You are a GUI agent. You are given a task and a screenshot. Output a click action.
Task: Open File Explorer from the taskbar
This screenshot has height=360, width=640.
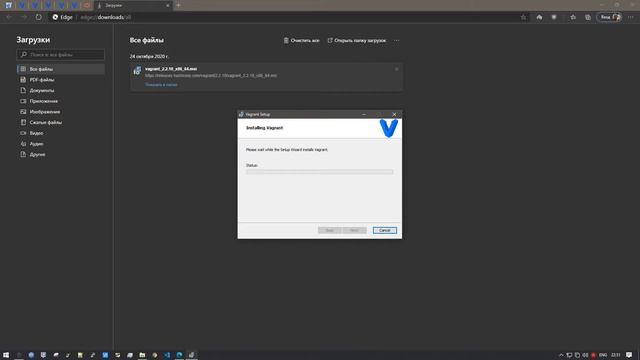click(142, 355)
